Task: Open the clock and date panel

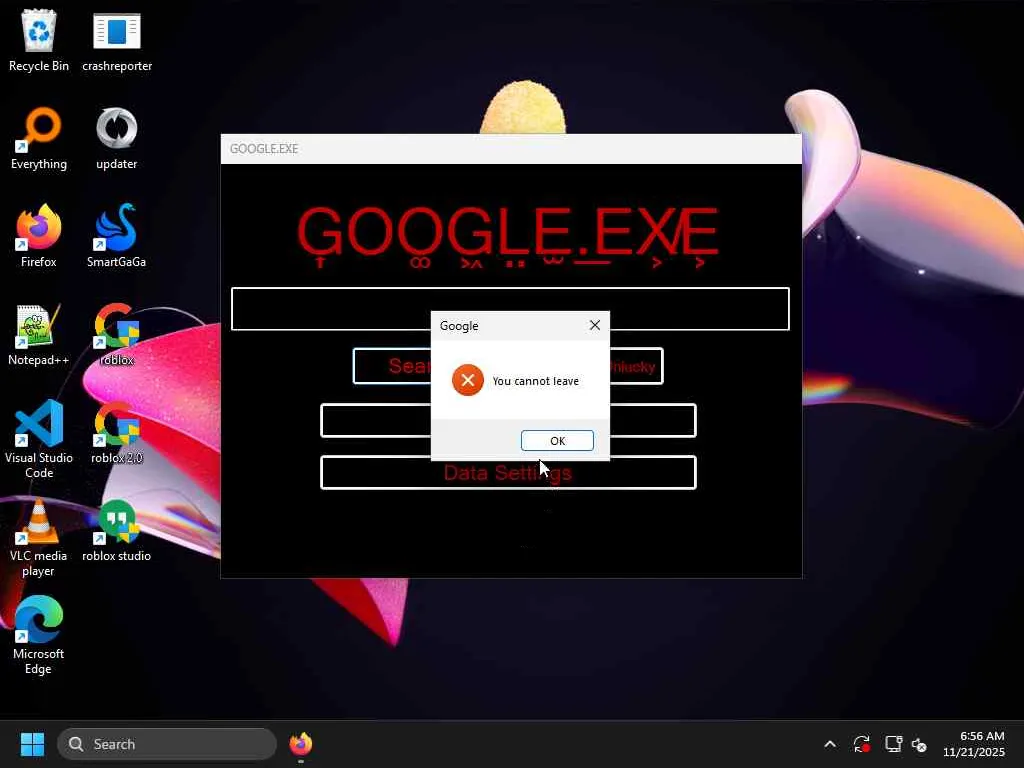Action: tap(974, 744)
